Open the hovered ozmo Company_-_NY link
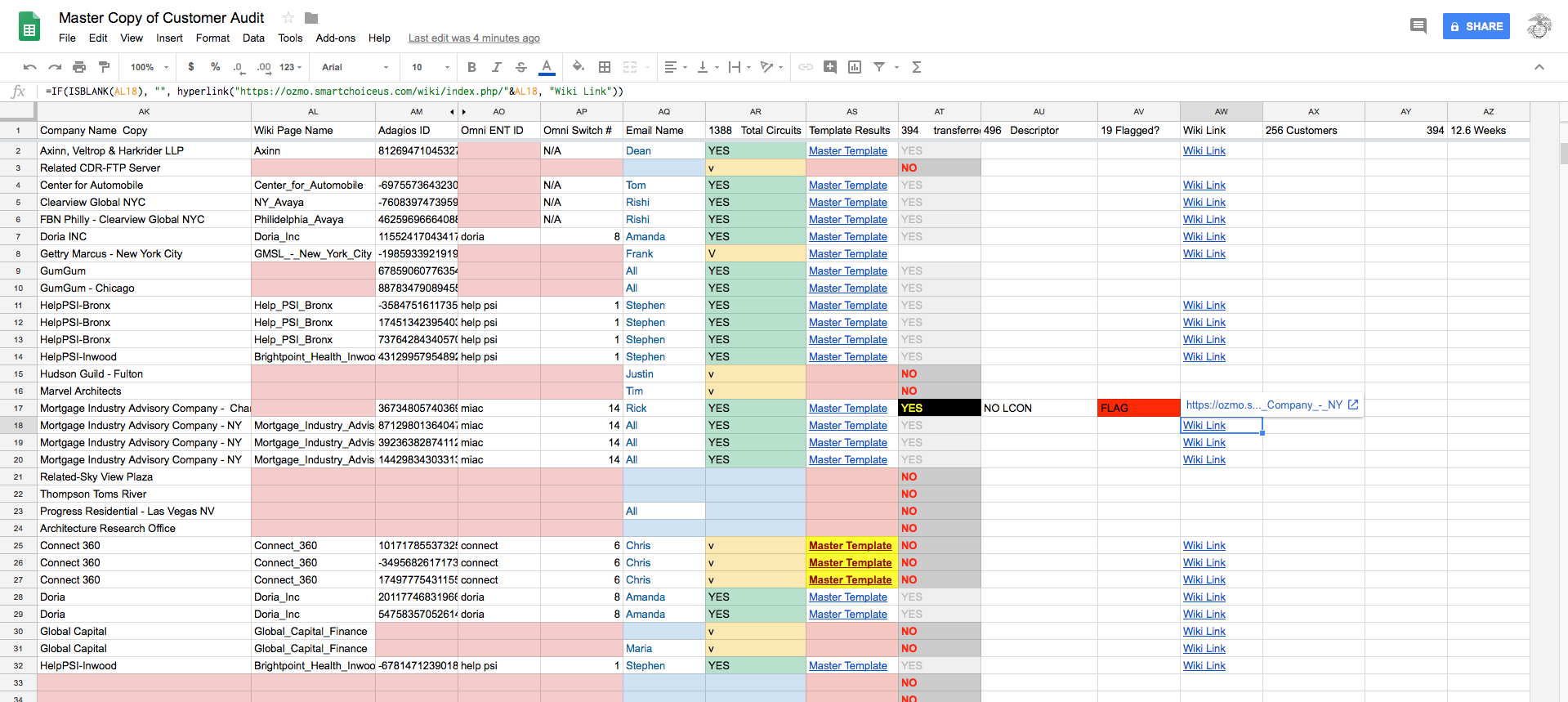The width and height of the screenshot is (1568, 702). (x=1271, y=405)
